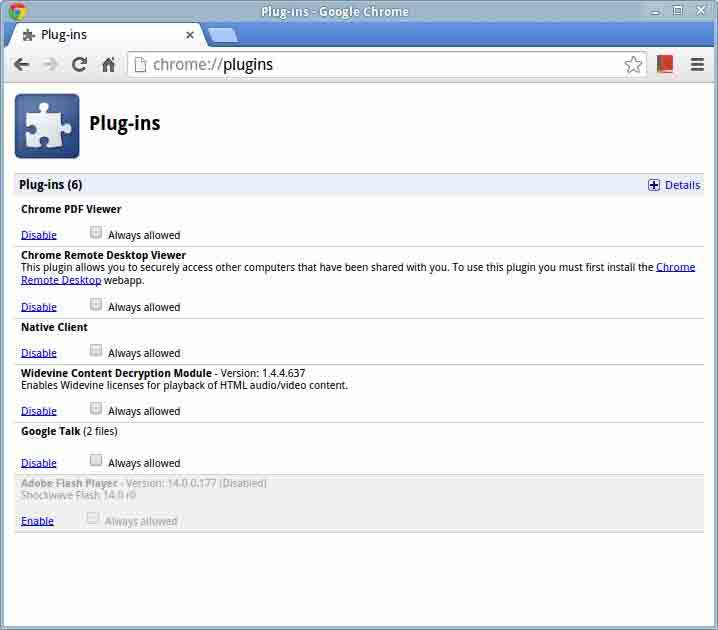Open the red book extension icon

(665, 64)
